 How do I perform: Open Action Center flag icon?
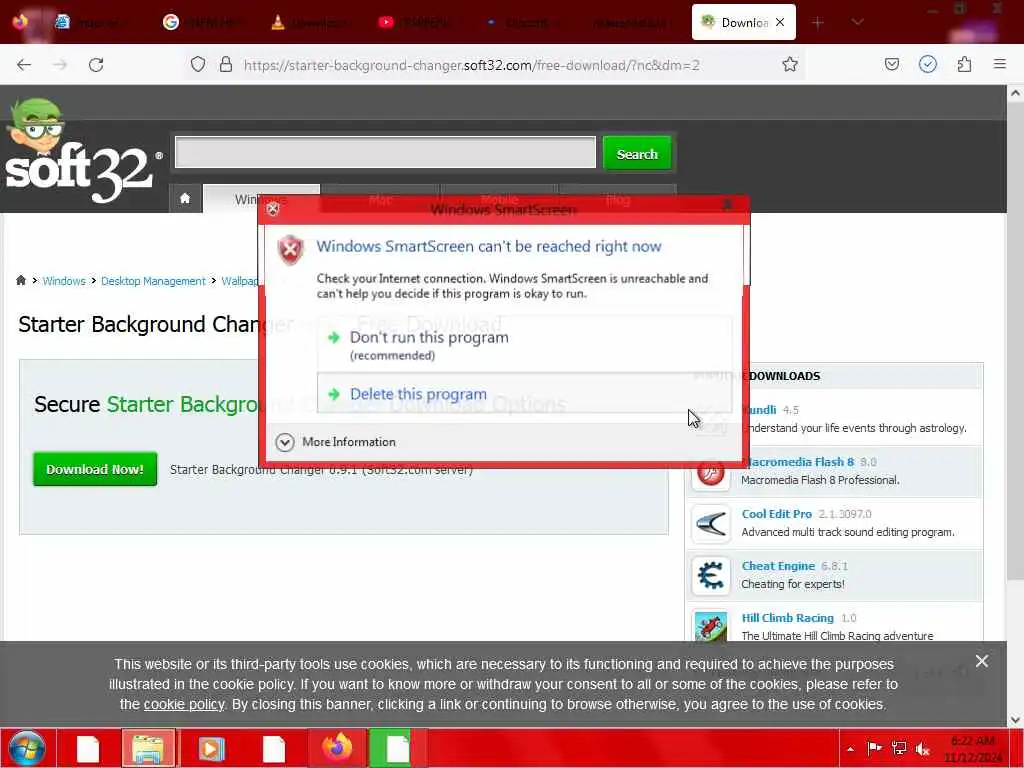tap(874, 748)
